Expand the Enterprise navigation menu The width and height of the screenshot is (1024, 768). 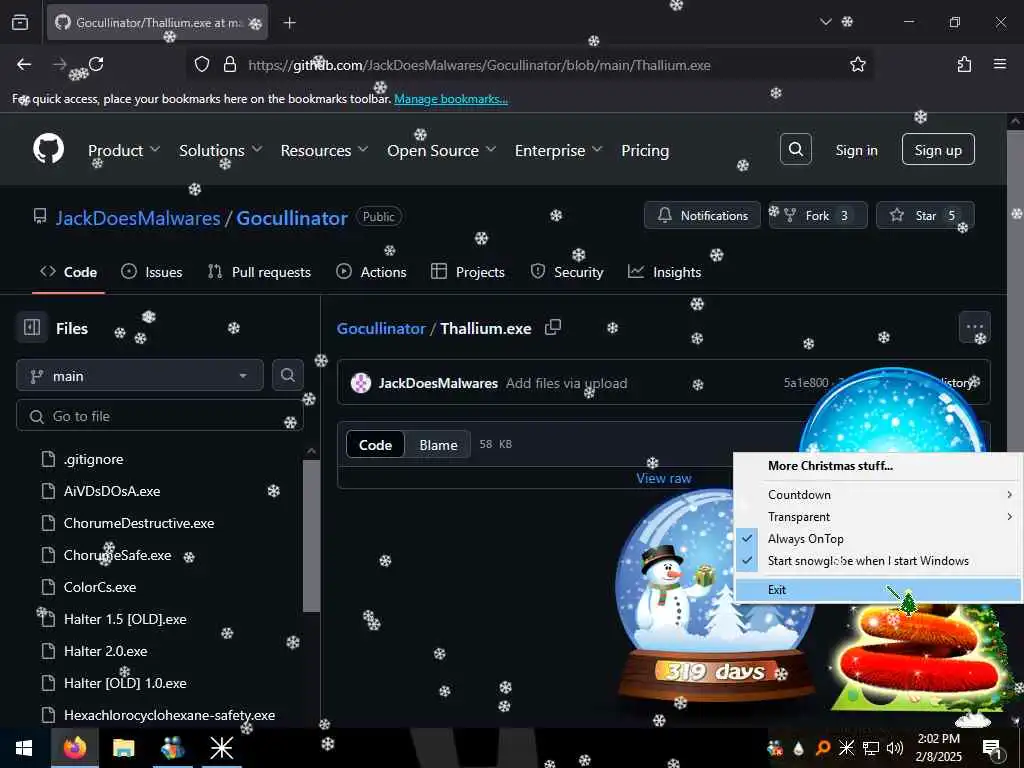click(x=558, y=150)
